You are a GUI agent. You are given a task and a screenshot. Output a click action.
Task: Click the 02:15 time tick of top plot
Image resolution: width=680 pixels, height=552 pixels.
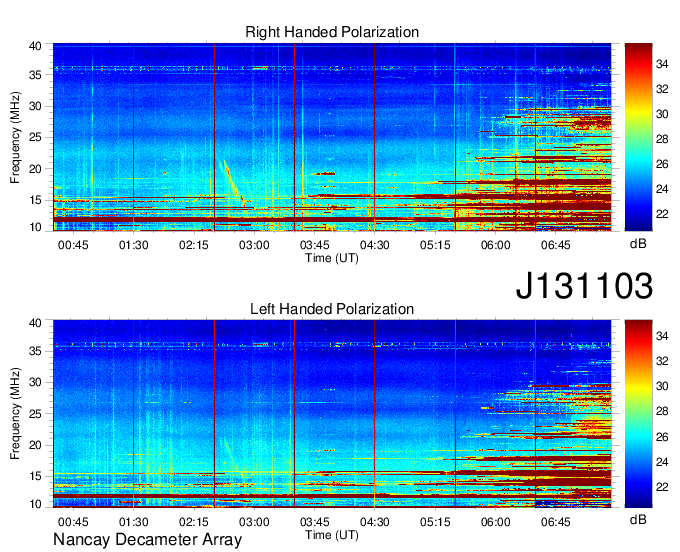click(x=194, y=245)
